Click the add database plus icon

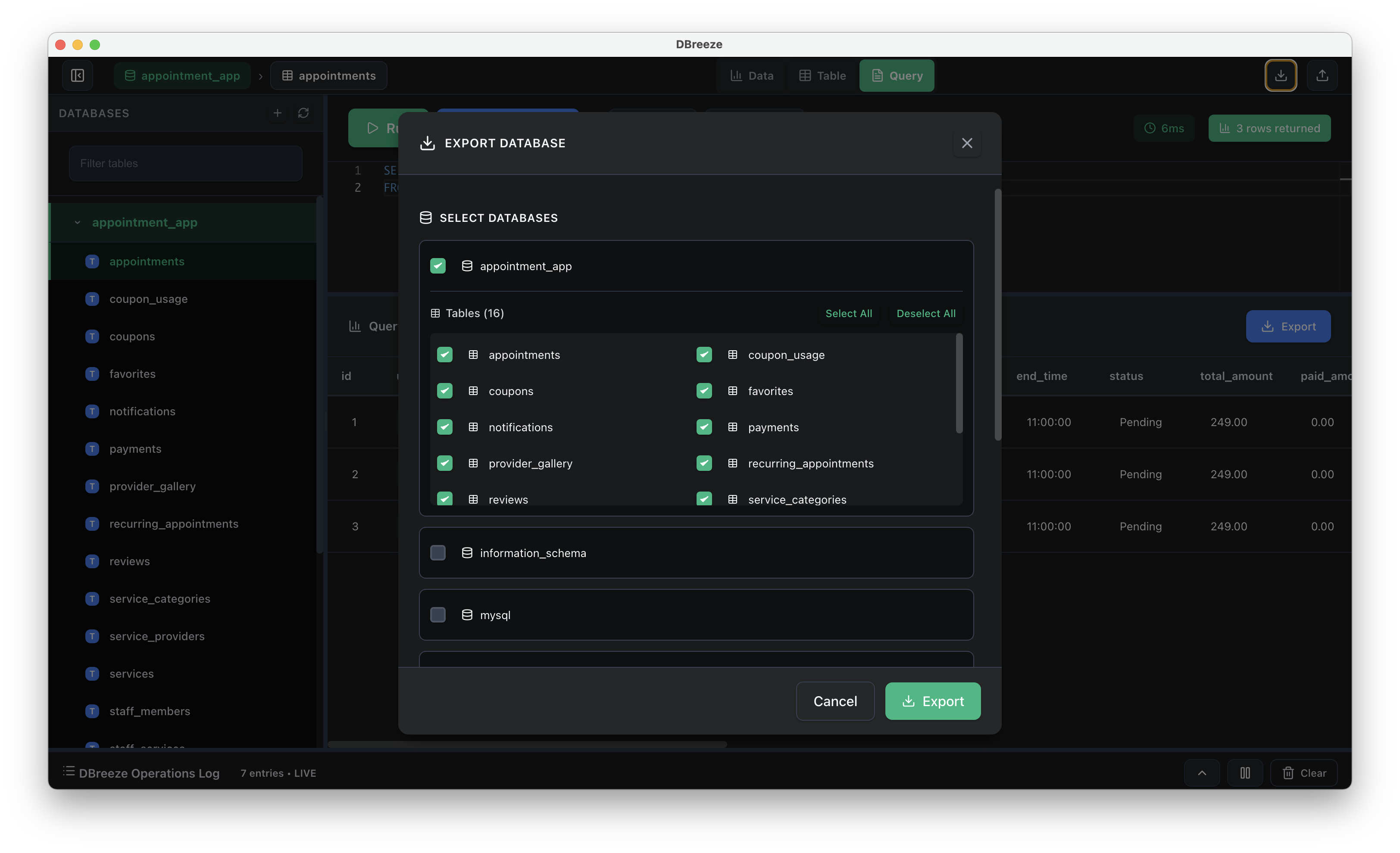point(277,113)
